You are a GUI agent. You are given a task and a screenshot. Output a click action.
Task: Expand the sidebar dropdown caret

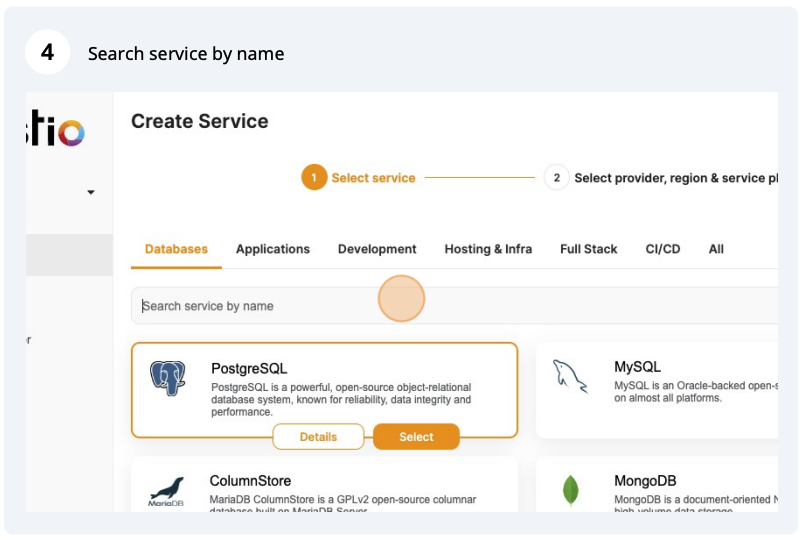point(91,192)
